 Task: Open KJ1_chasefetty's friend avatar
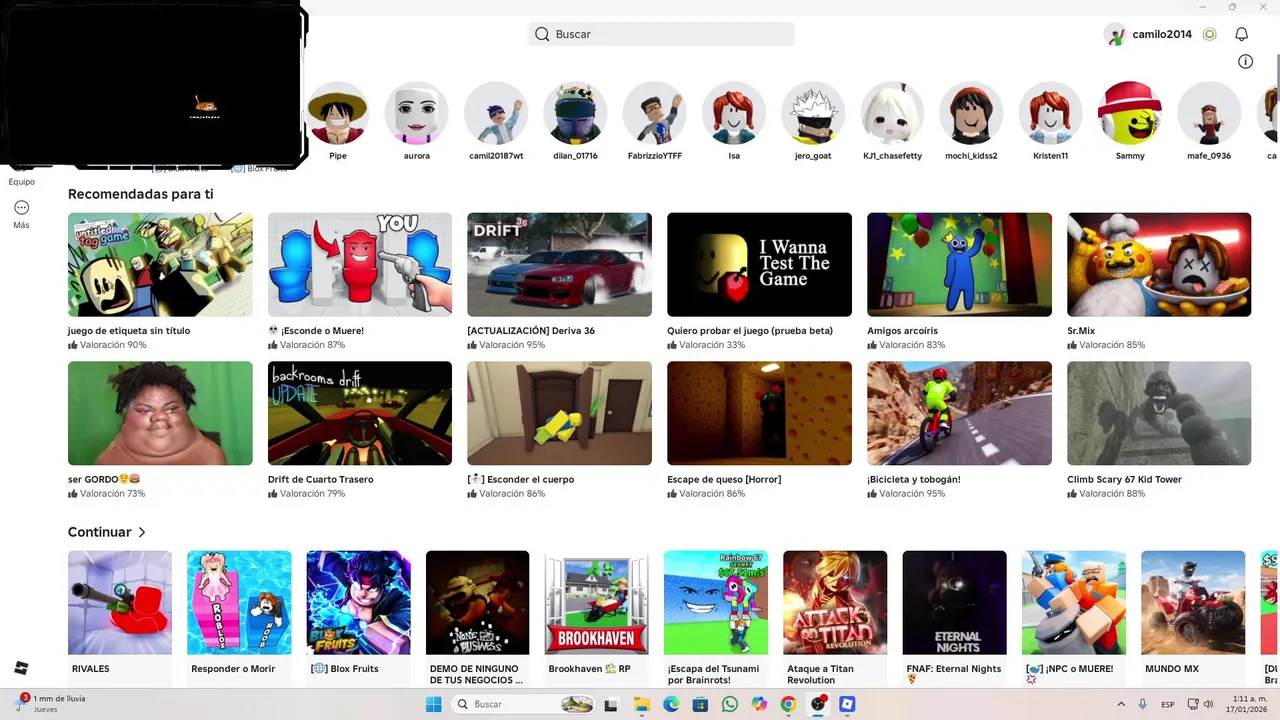(x=892, y=113)
